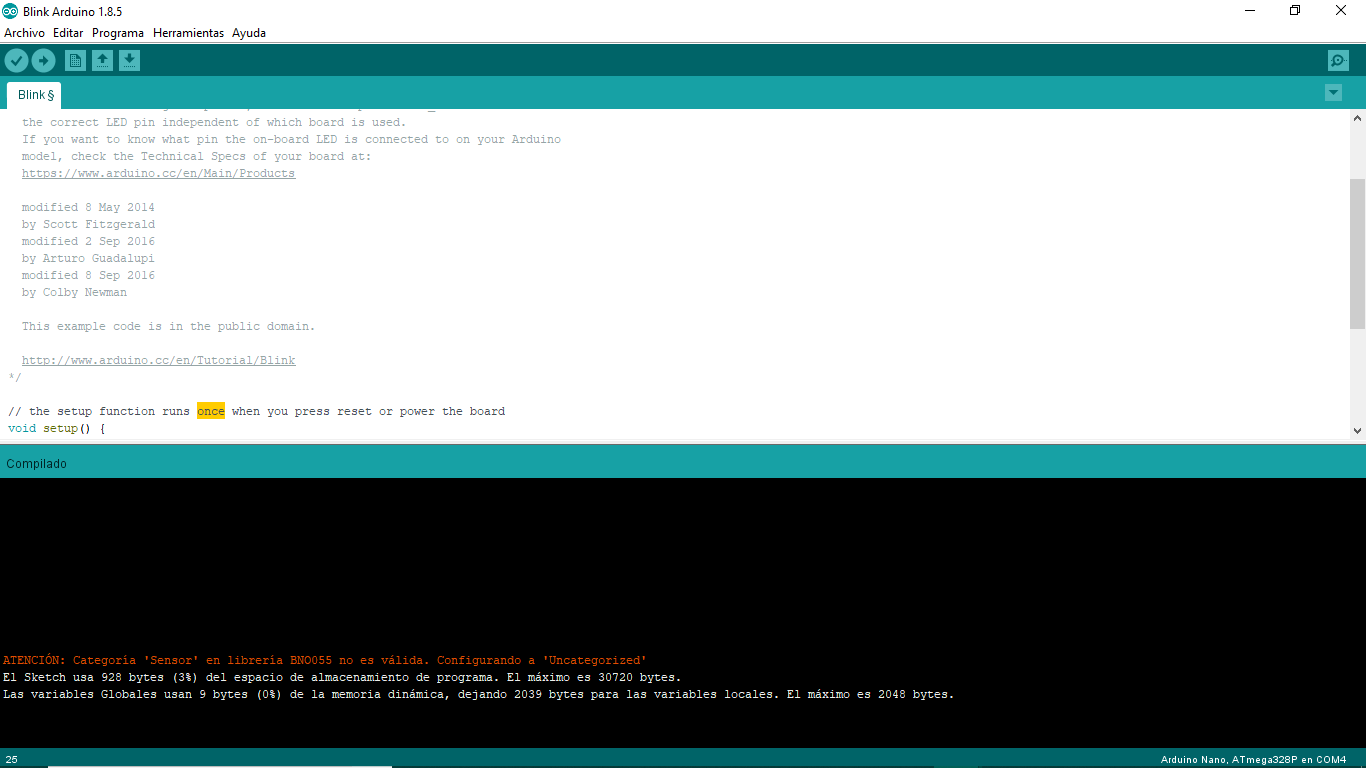Click 'Arduino Nano, ATmega328P en COM4' status
This screenshot has height=768, width=1366.
(x=1253, y=760)
